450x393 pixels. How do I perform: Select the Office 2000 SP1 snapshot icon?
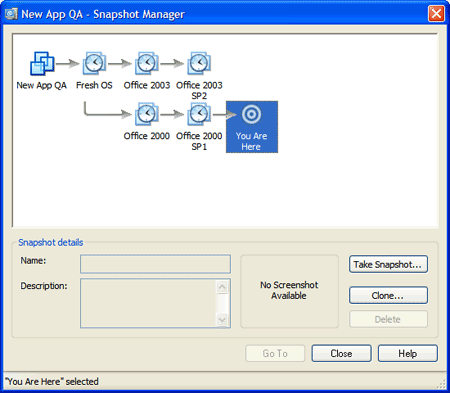coord(199,114)
